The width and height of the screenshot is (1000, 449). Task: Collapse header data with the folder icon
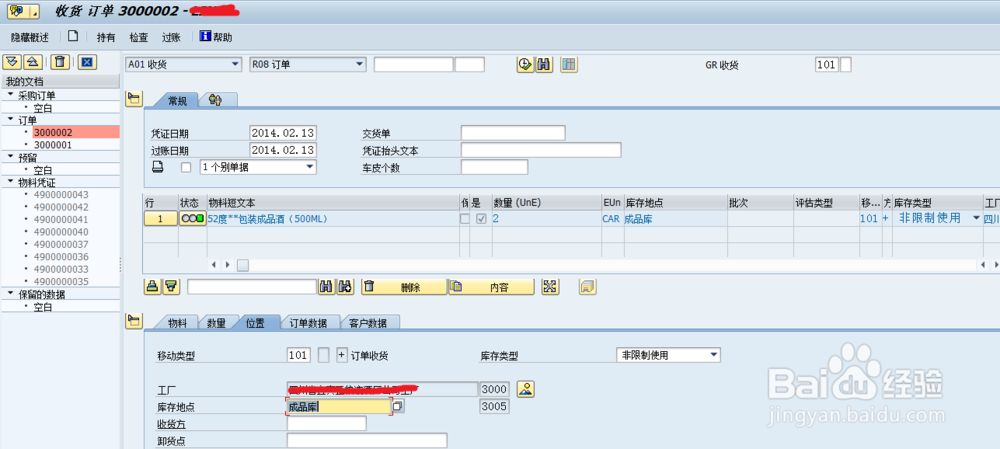pos(133,98)
